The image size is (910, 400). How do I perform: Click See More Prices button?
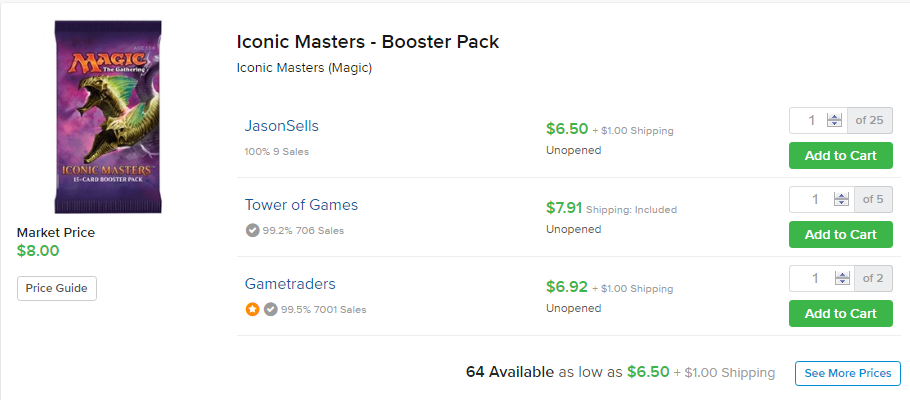tap(848, 373)
